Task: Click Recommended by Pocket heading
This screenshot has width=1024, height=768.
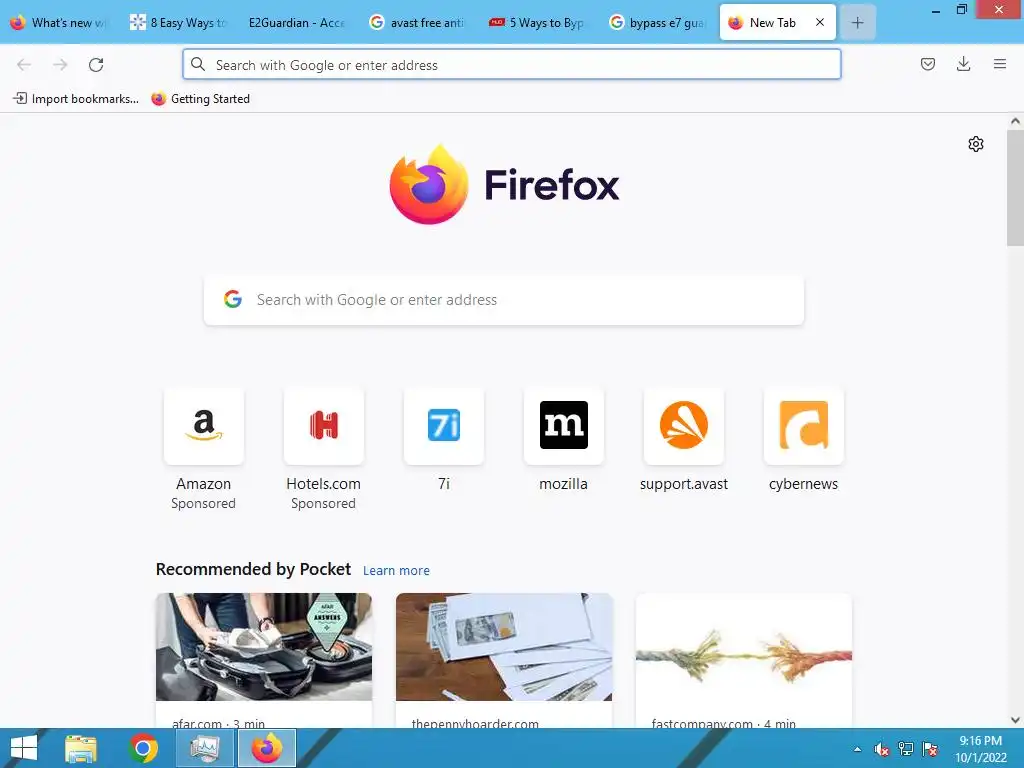Action: tap(253, 569)
